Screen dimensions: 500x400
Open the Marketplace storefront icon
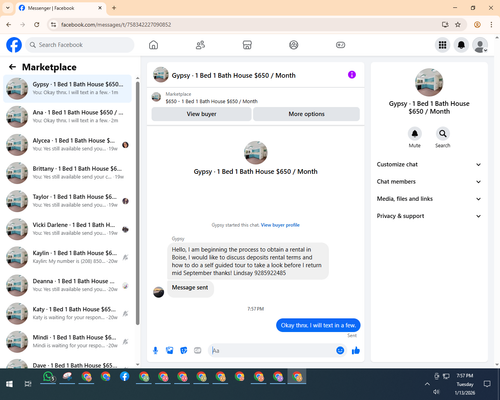[247, 45]
